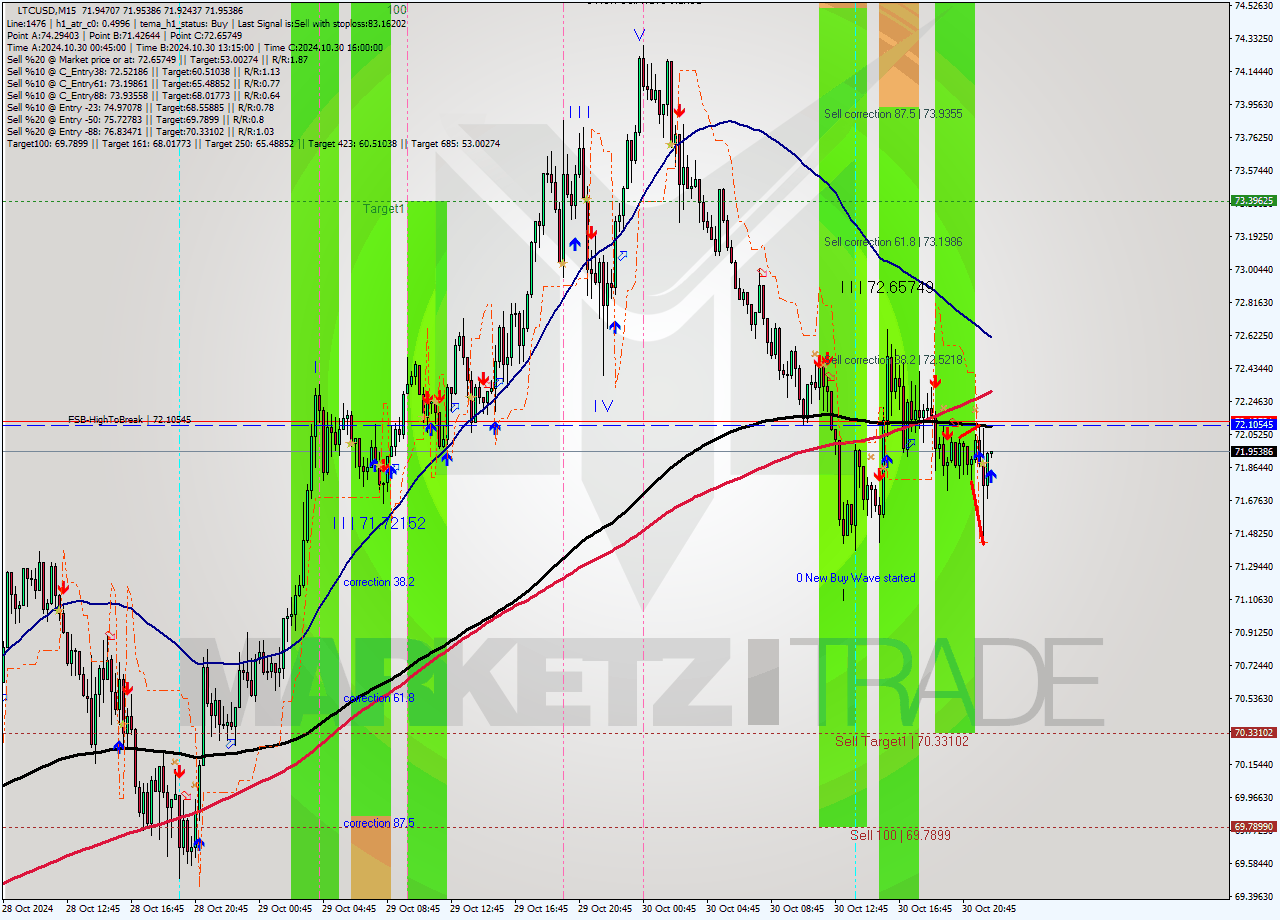The image size is (1280, 920).
Task: Click the 72.62250 price scale value
Action: (x=1254, y=335)
